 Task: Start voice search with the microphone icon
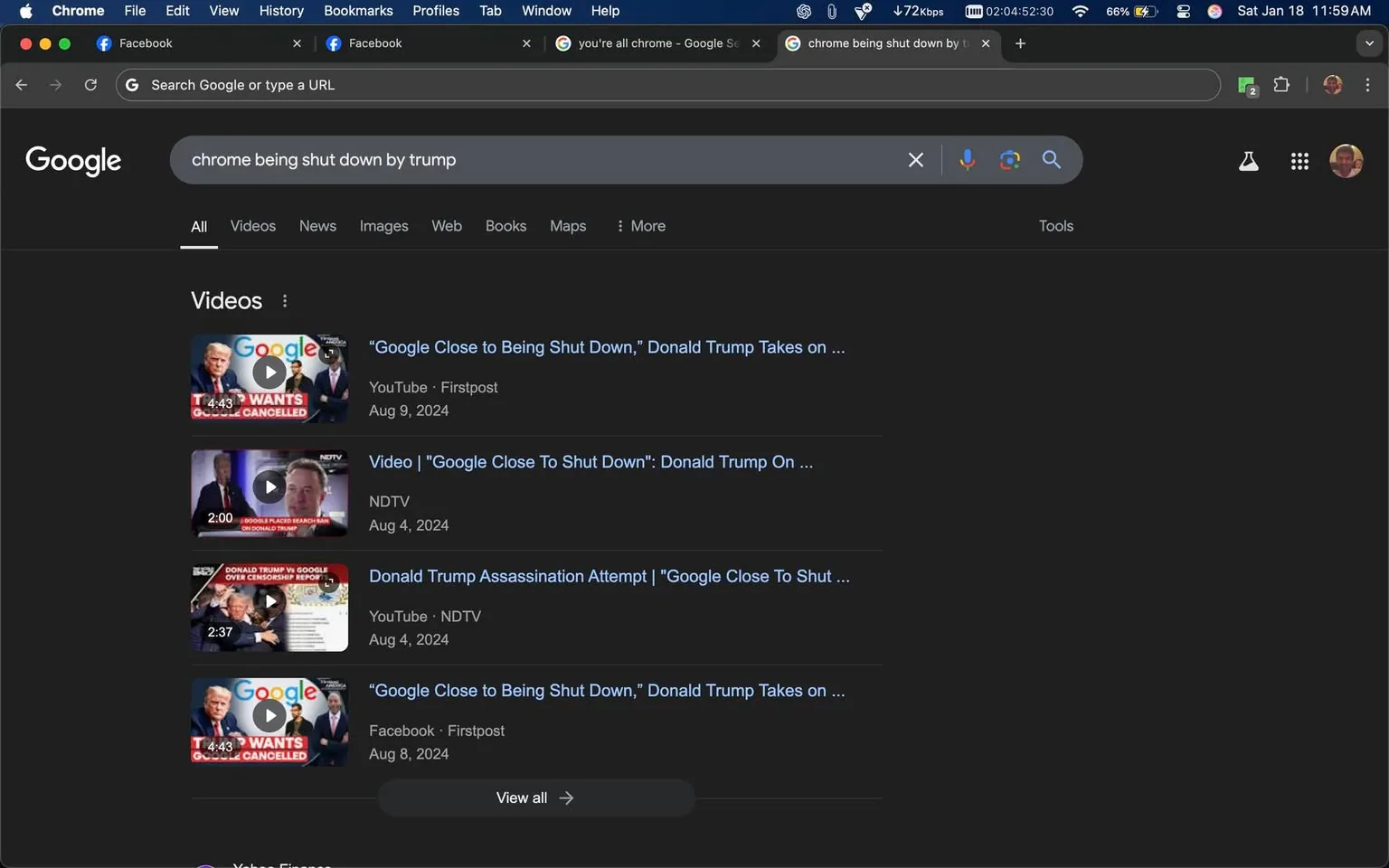point(966,159)
